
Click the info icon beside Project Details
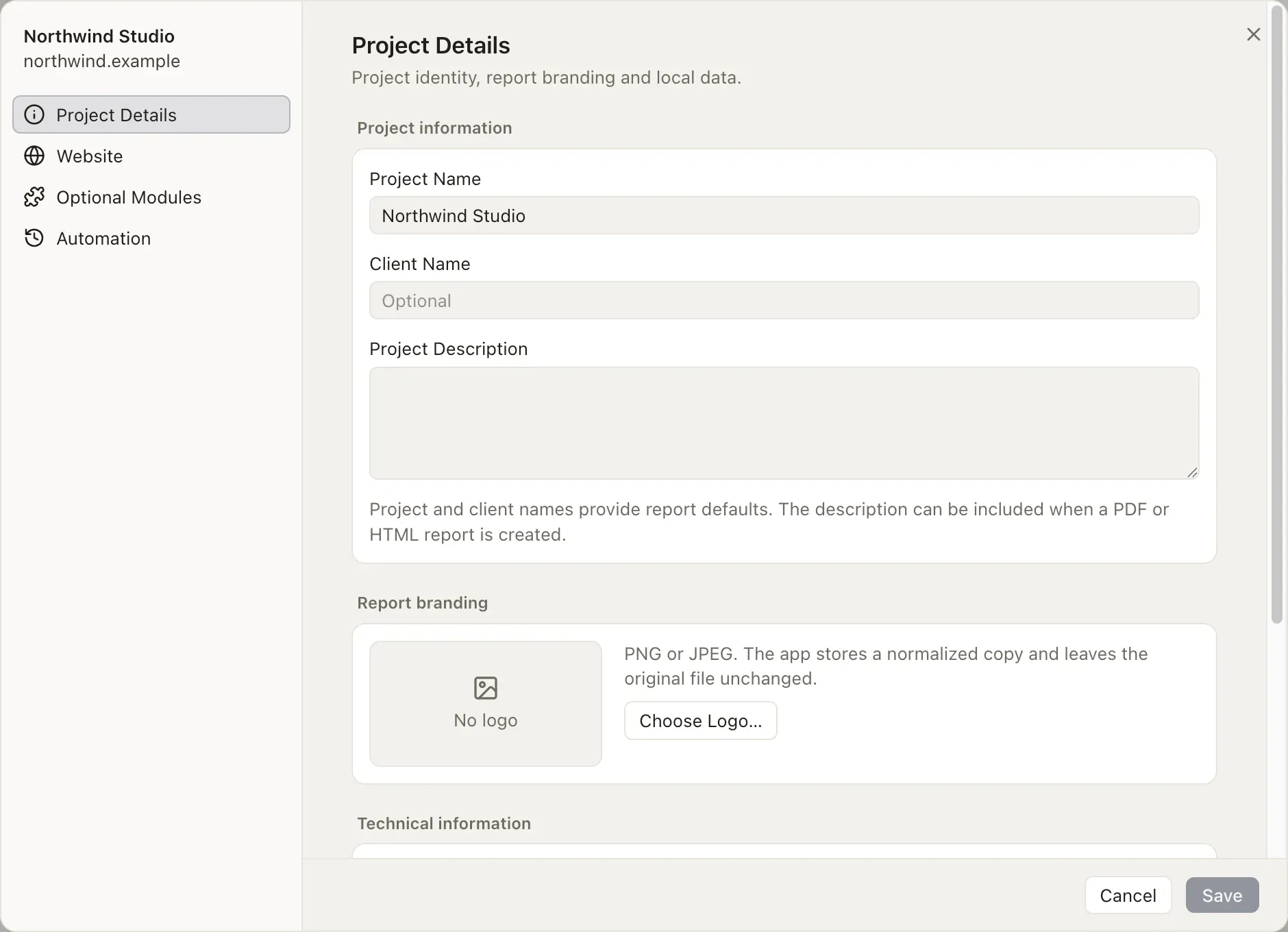pyautogui.click(x=34, y=114)
